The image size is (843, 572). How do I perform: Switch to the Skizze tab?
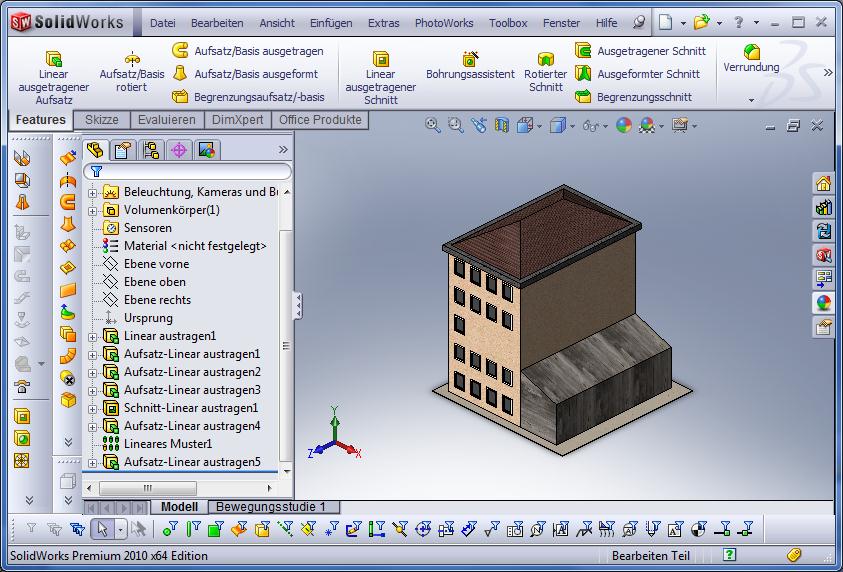(101, 120)
